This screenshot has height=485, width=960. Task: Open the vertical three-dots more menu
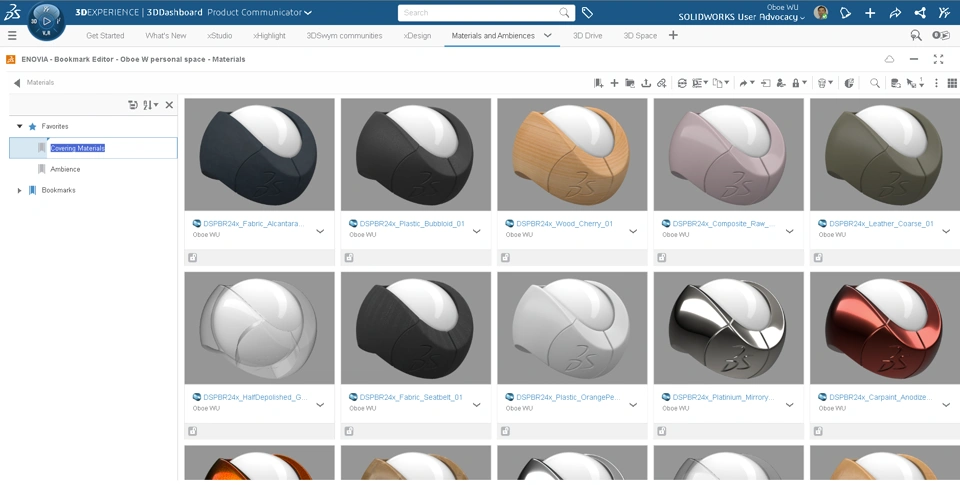tap(936, 83)
